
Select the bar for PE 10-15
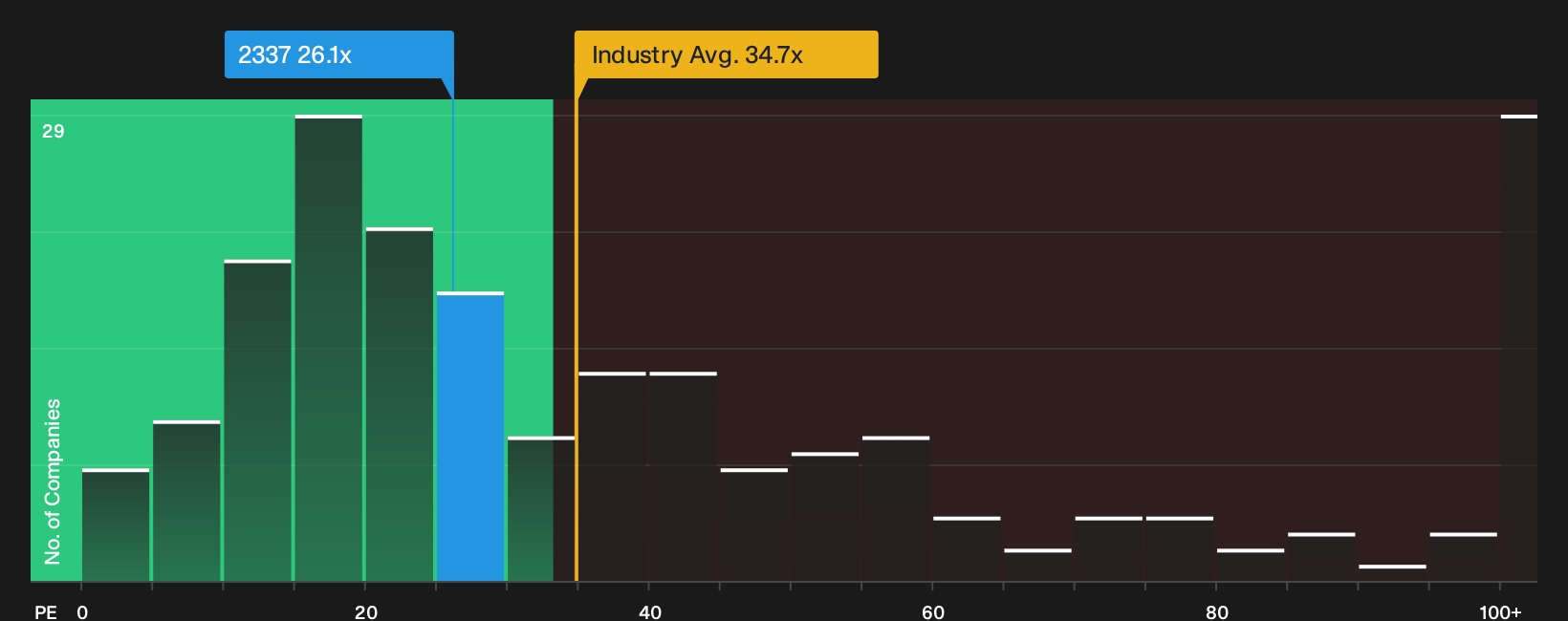(x=258, y=420)
